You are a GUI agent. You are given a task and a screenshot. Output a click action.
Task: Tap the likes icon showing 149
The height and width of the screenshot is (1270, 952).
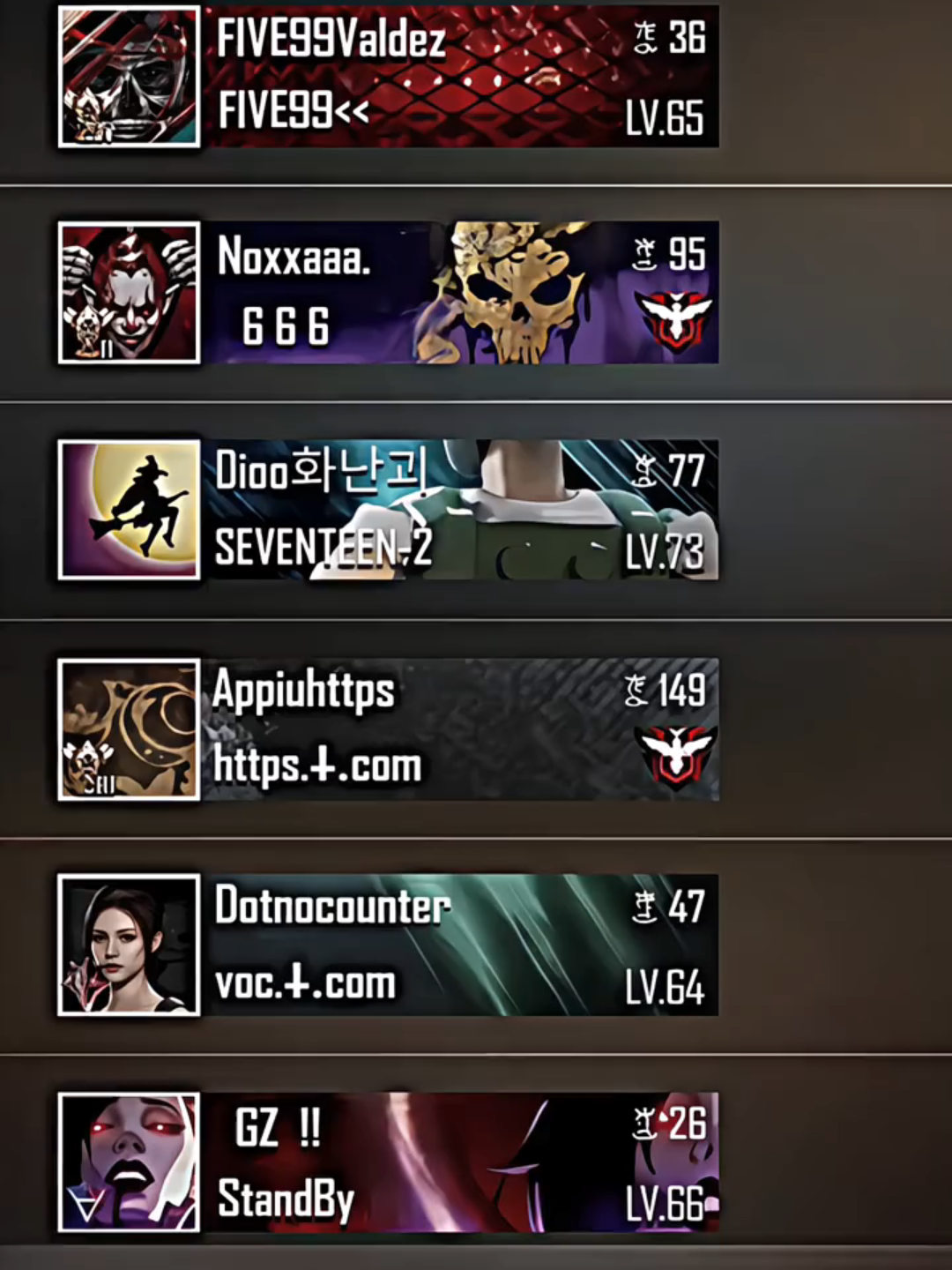coord(636,691)
